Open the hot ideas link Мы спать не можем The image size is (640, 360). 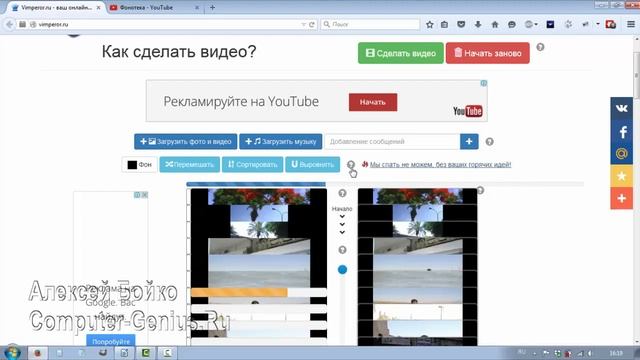pyautogui.click(x=440, y=164)
